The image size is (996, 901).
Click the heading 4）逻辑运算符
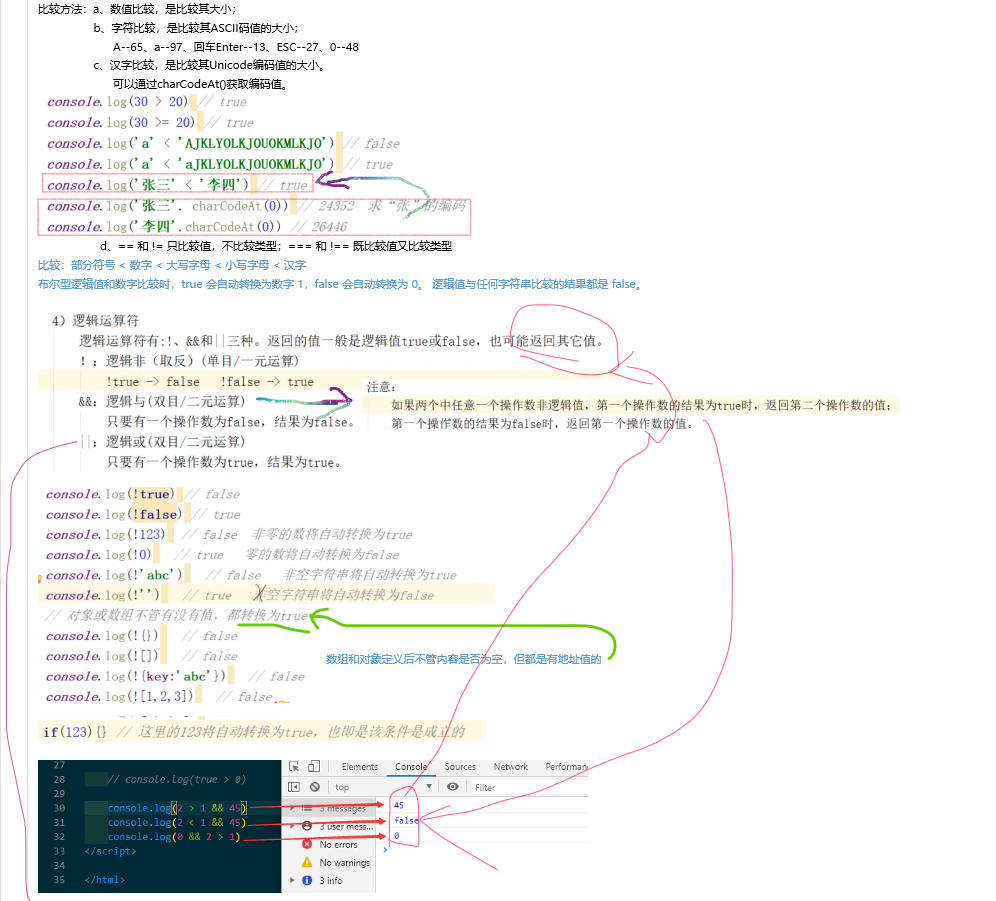point(95,321)
